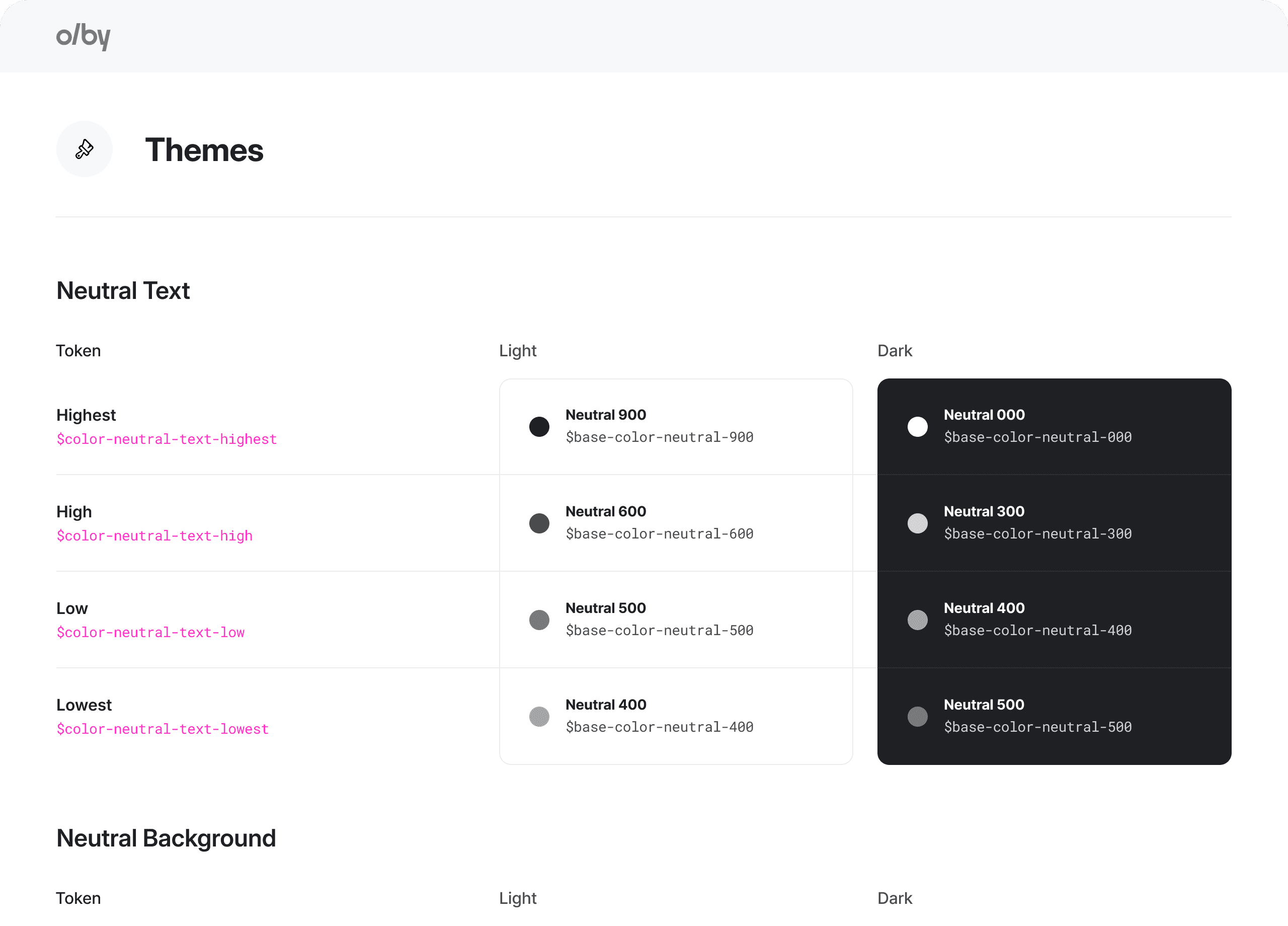Viewport: 1288px width, 926px height.
Task: Click the $color-neutral-text-lowest token code
Action: point(163,729)
